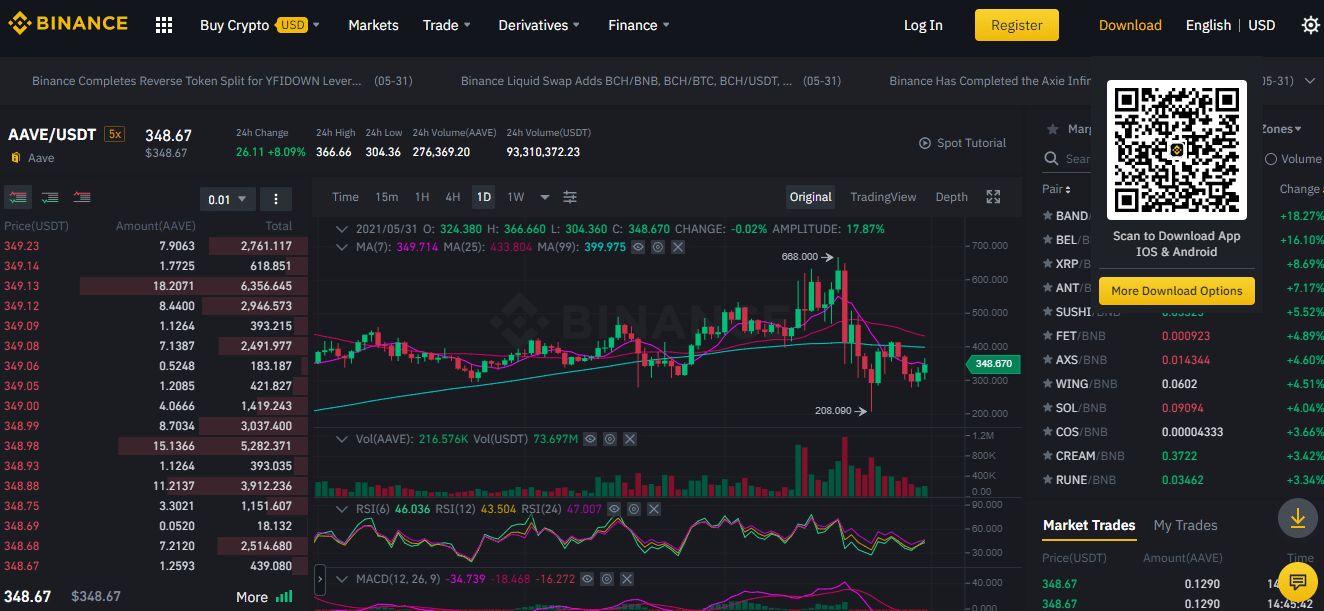This screenshot has height=611, width=1324.
Task: Expand the side panel arrow beside MACD
Action: coord(320,579)
